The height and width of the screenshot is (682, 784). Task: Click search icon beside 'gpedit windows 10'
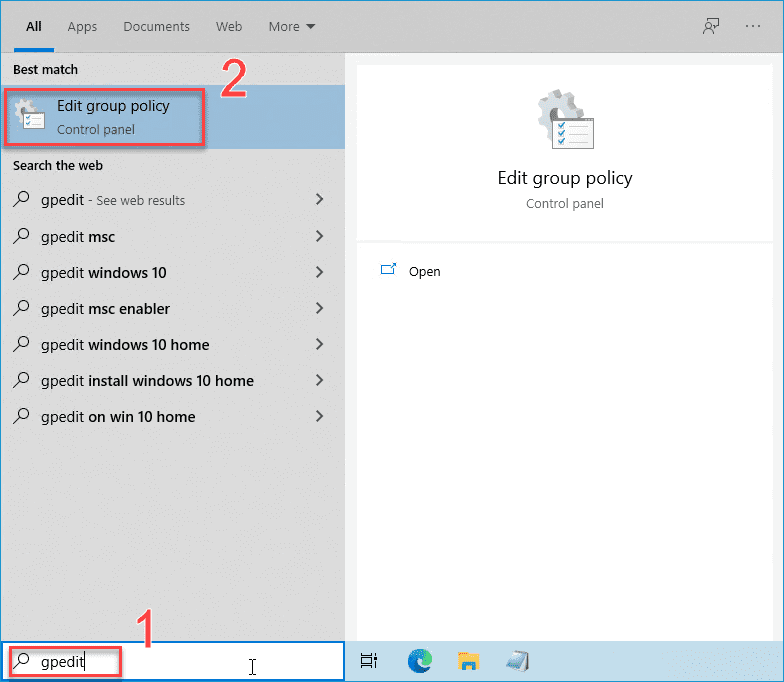(x=22, y=272)
